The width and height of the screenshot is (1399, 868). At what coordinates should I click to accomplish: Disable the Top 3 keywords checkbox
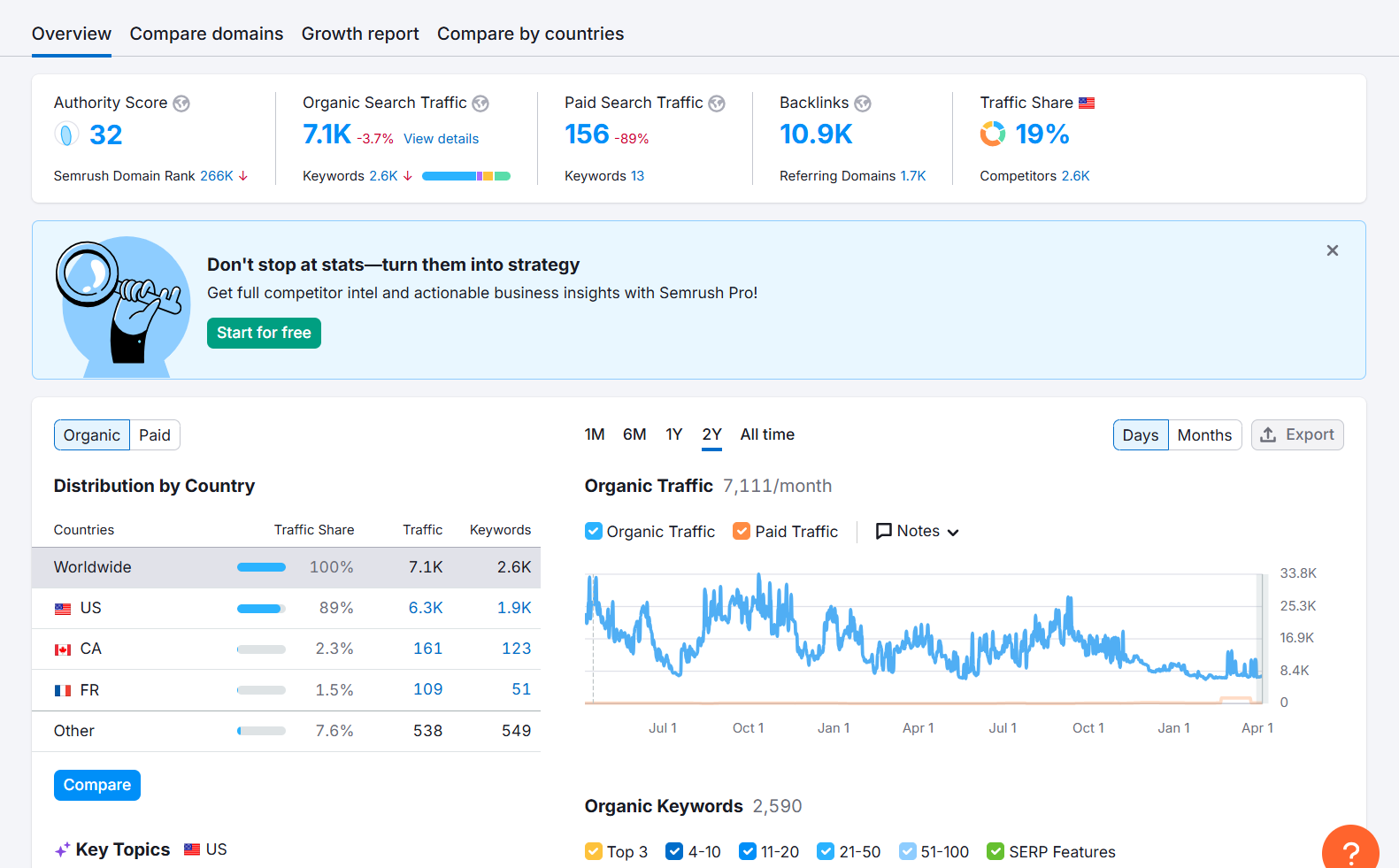pos(594,851)
